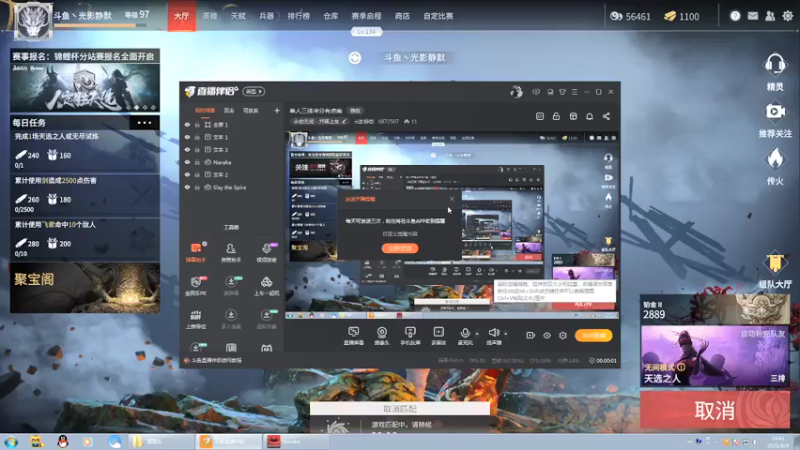
Task: Toggle visibility of 文本 3 source
Action: pyautogui.click(x=187, y=149)
